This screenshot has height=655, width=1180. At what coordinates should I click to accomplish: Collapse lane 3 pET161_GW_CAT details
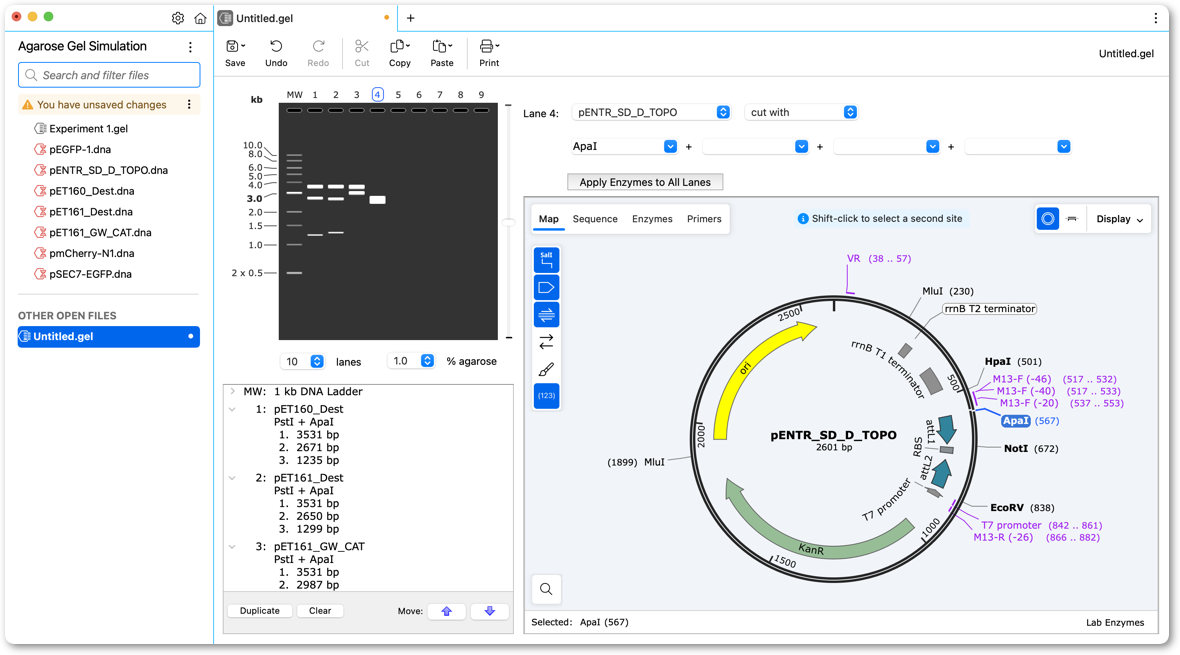click(233, 547)
